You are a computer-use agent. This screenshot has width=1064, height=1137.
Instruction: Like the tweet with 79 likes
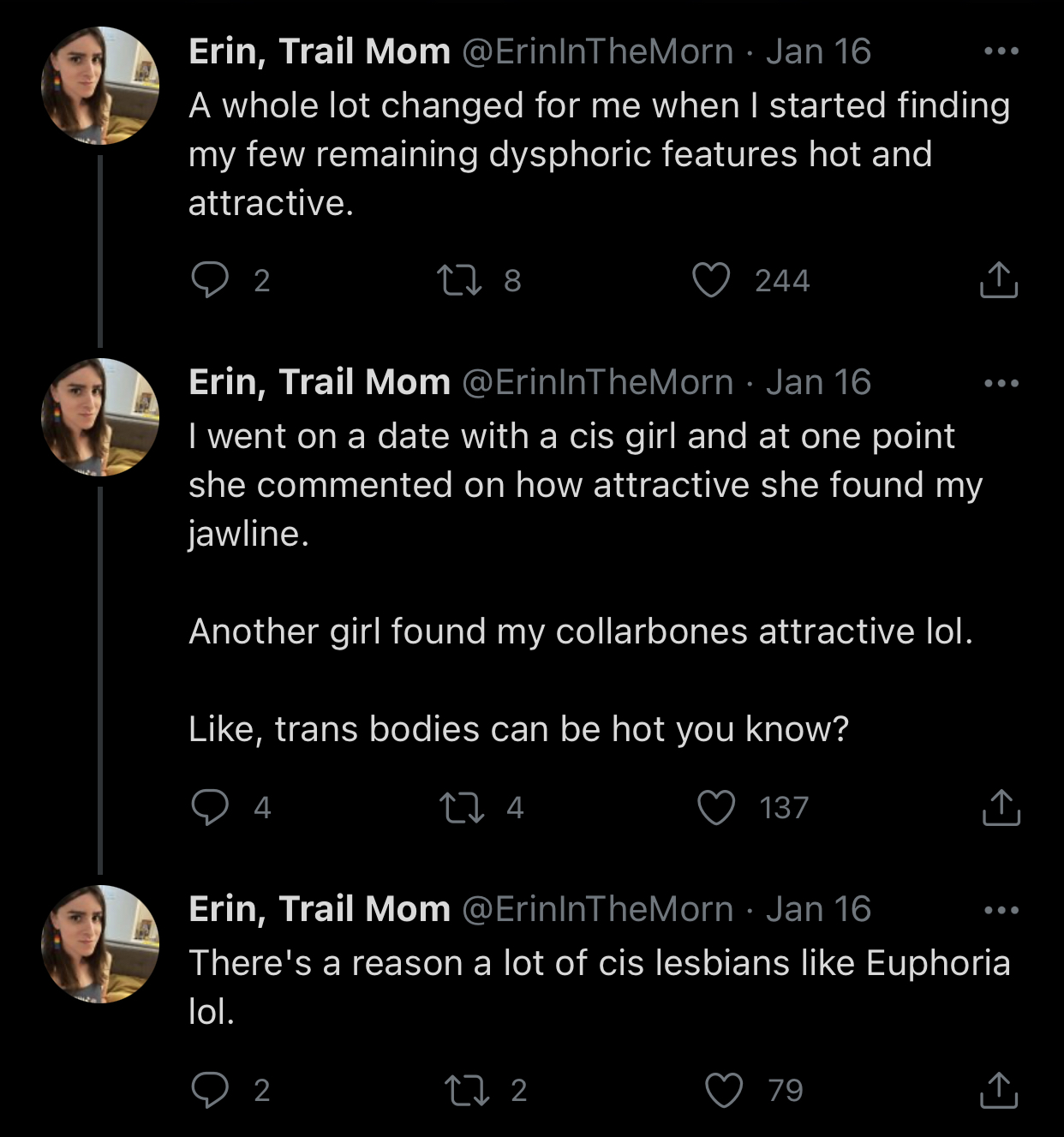tap(724, 1090)
